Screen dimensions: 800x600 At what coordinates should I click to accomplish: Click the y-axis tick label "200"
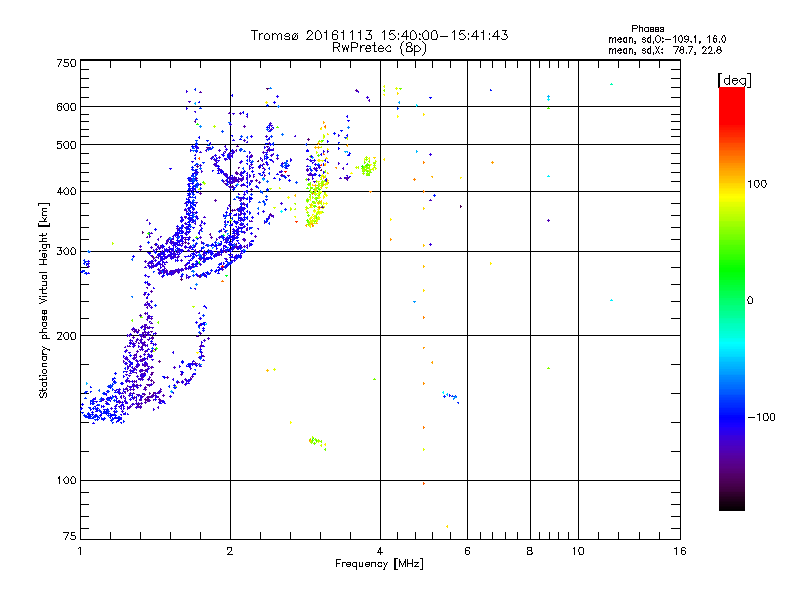coord(67,336)
